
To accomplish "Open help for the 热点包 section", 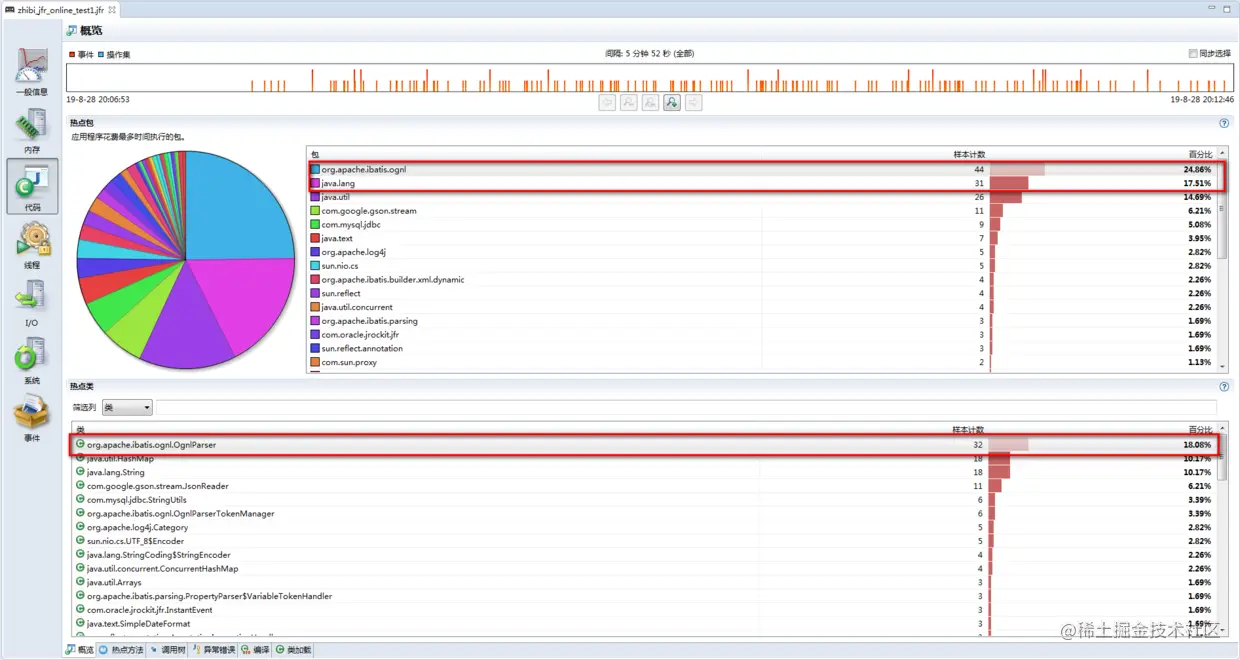I will click(x=1224, y=123).
